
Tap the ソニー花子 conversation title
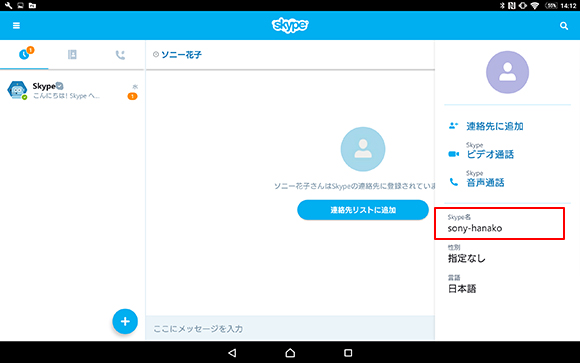181,55
